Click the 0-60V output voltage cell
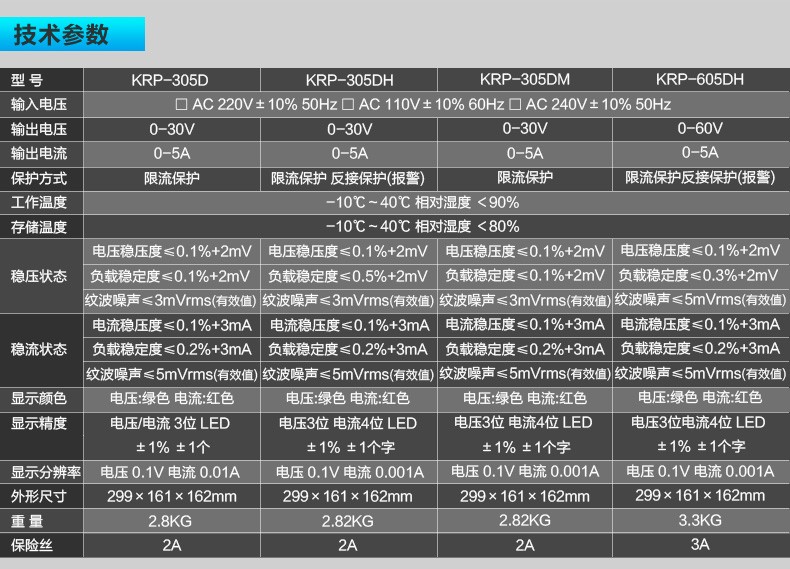This screenshot has width=790, height=569. [700, 129]
